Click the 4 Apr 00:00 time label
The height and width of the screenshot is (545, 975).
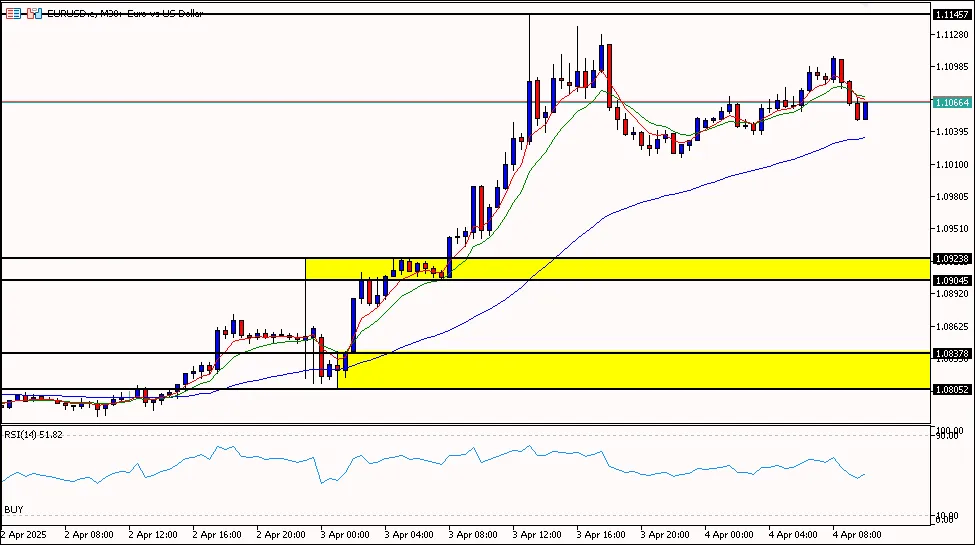[x=729, y=534]
